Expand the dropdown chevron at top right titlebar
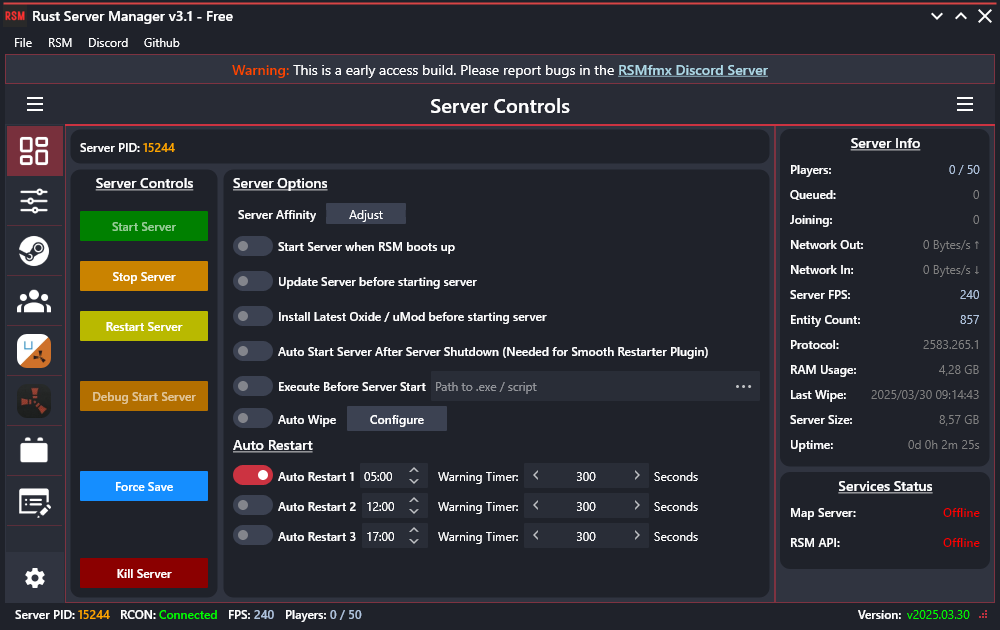 click(936, 16)
